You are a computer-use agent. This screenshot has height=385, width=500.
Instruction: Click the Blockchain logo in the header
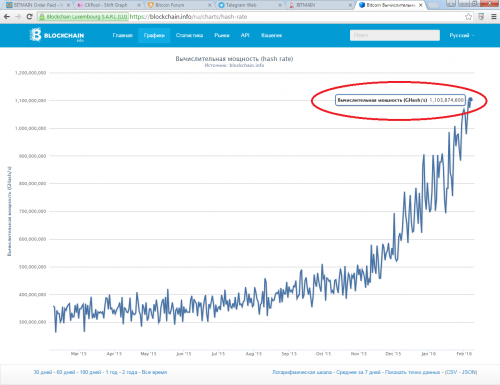(57, 35)
